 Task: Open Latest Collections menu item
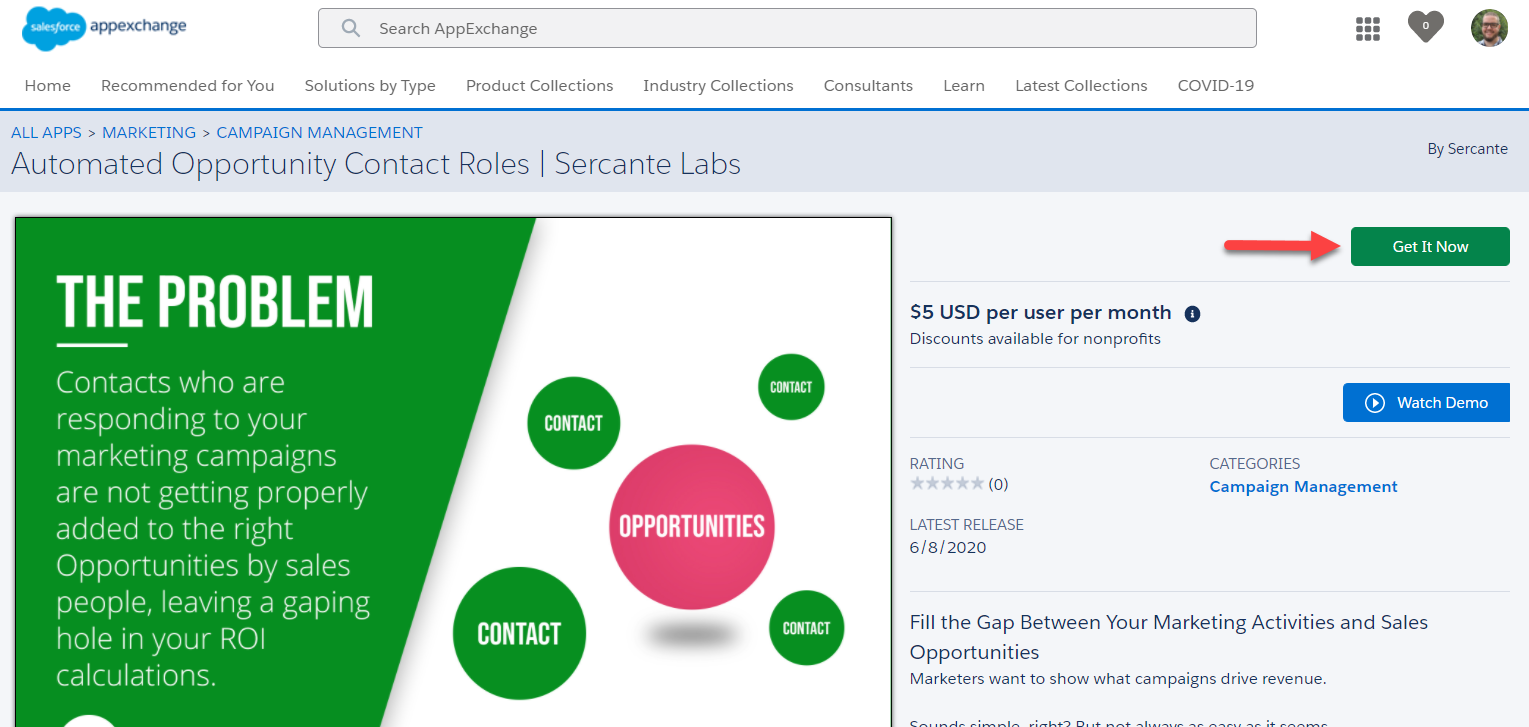[1081, 86]
